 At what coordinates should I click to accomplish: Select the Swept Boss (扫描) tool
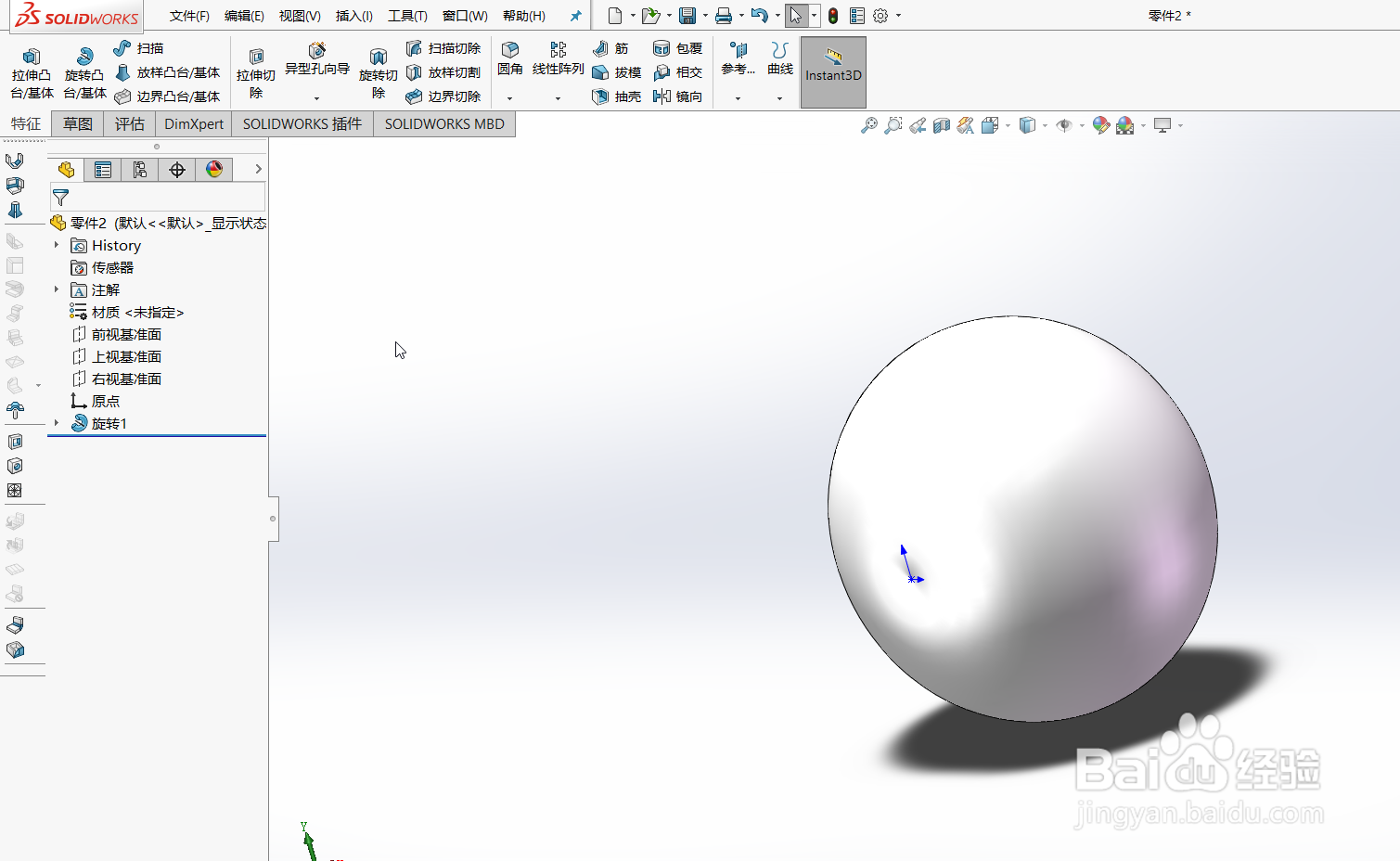138,48
